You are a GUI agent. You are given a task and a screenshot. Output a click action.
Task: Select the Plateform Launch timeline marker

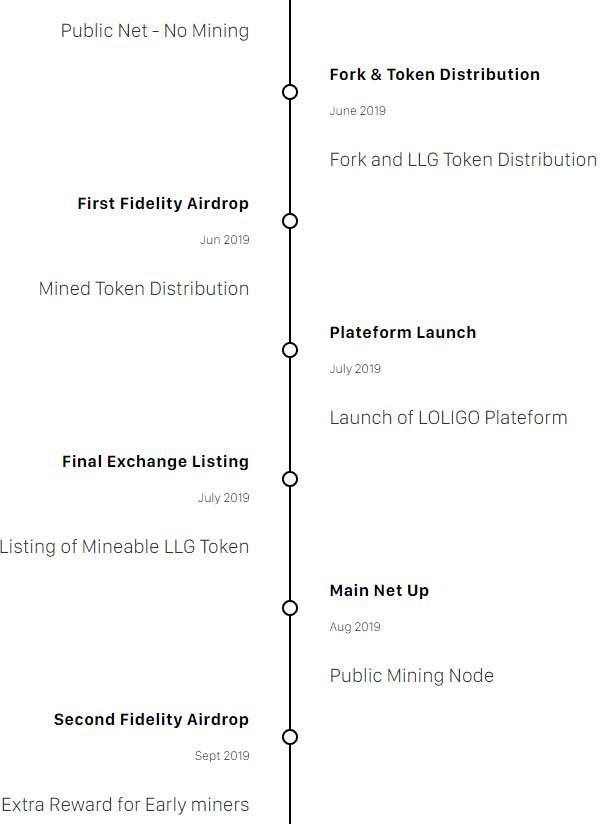290,350
